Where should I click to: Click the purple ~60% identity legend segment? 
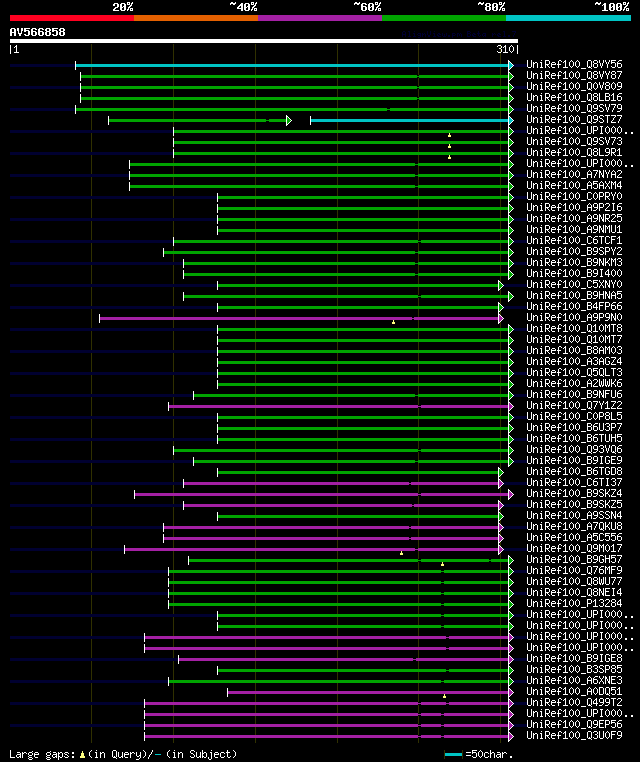click(320, 18)
